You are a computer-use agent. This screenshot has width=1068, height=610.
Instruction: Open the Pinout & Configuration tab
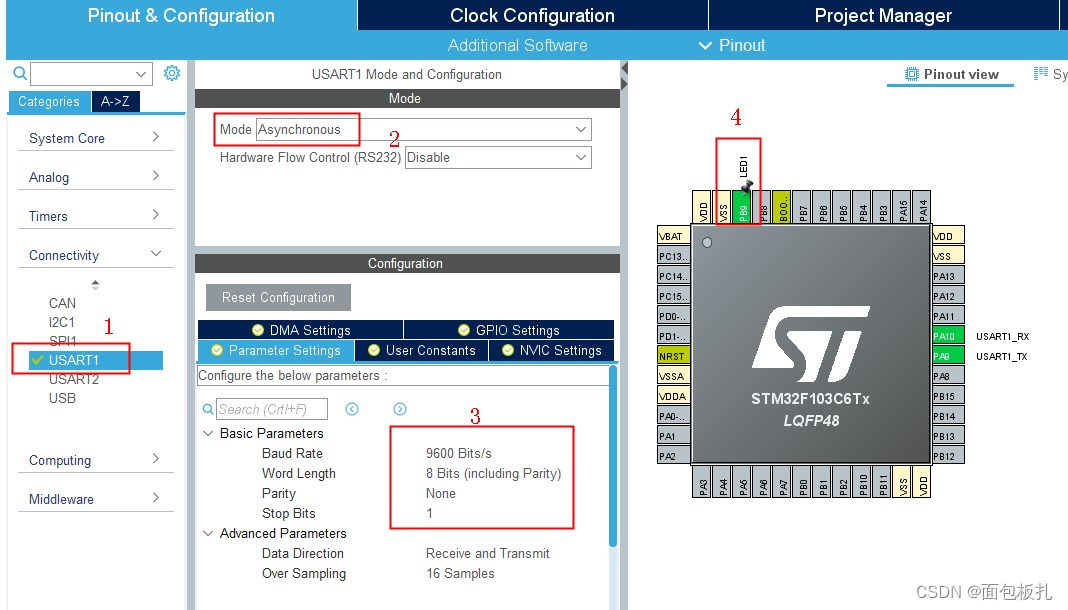pos(181,15)
